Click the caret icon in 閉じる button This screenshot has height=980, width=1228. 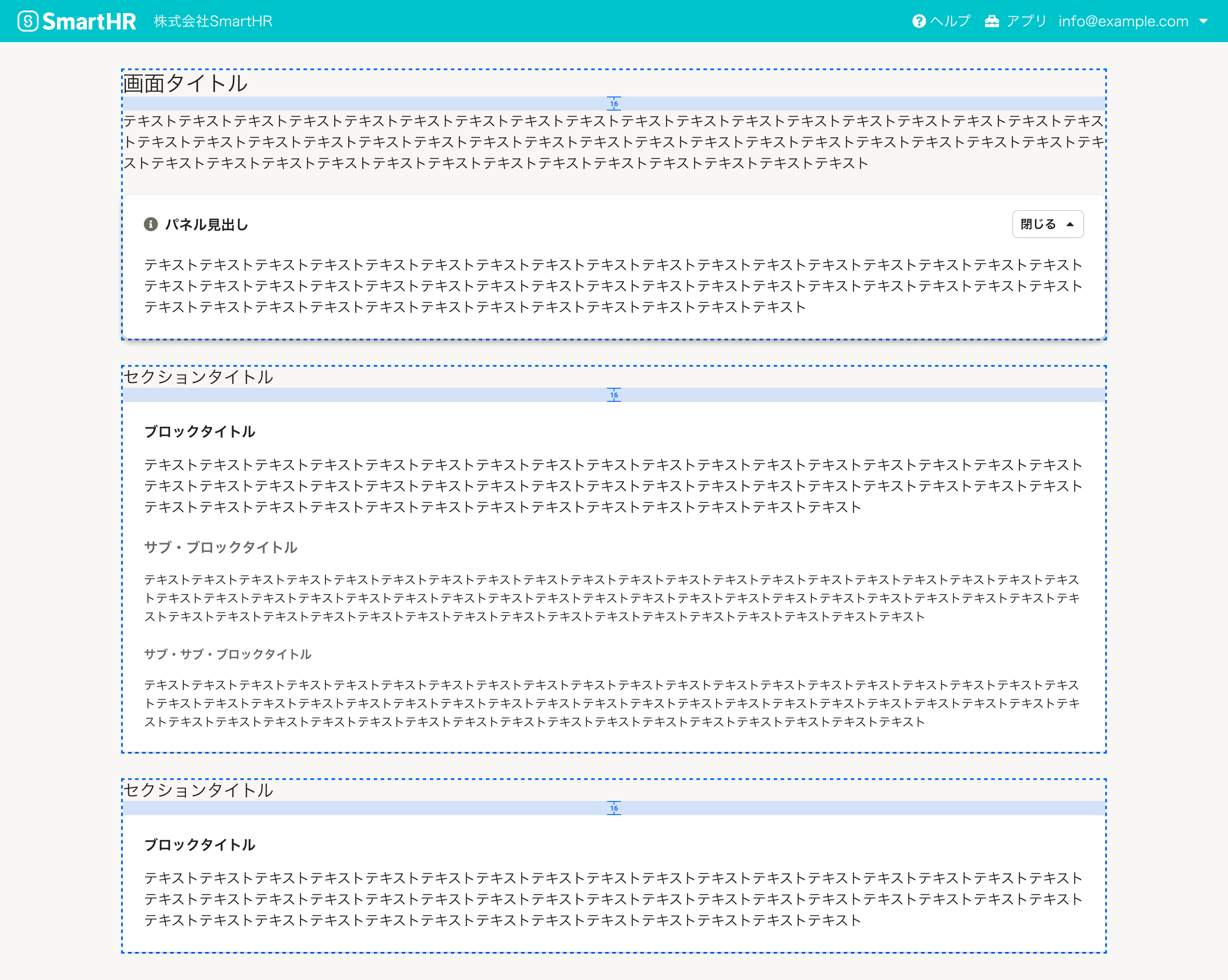pyautogui.click(x=1070, y=225)
